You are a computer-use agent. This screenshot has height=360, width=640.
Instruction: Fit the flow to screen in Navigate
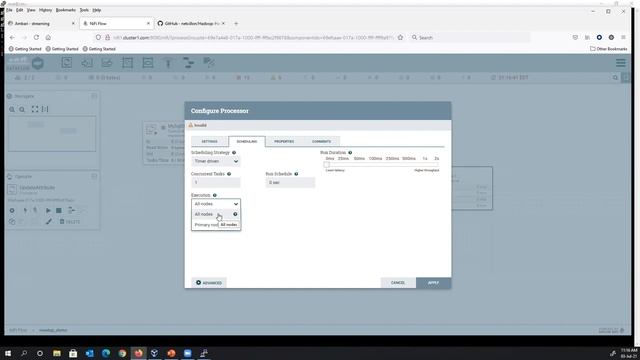point(35,109)
